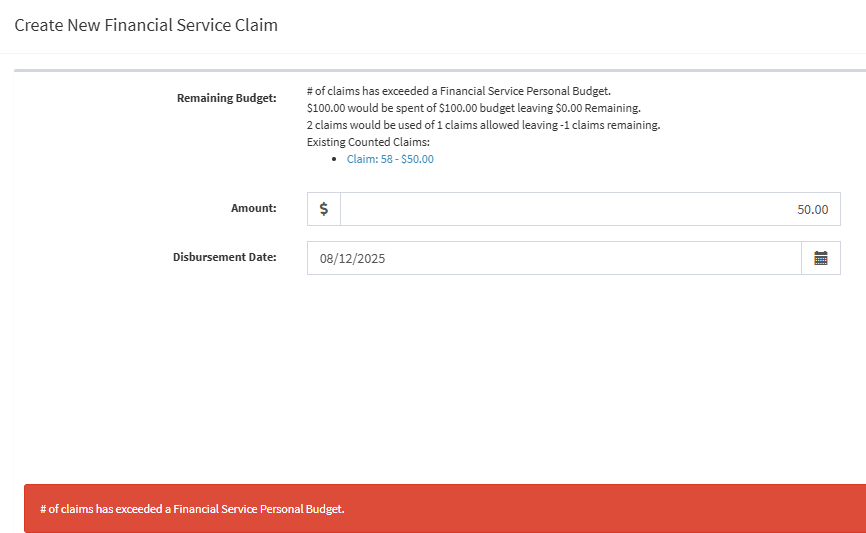Click the Existing Counted Claims text

point(367,142)
